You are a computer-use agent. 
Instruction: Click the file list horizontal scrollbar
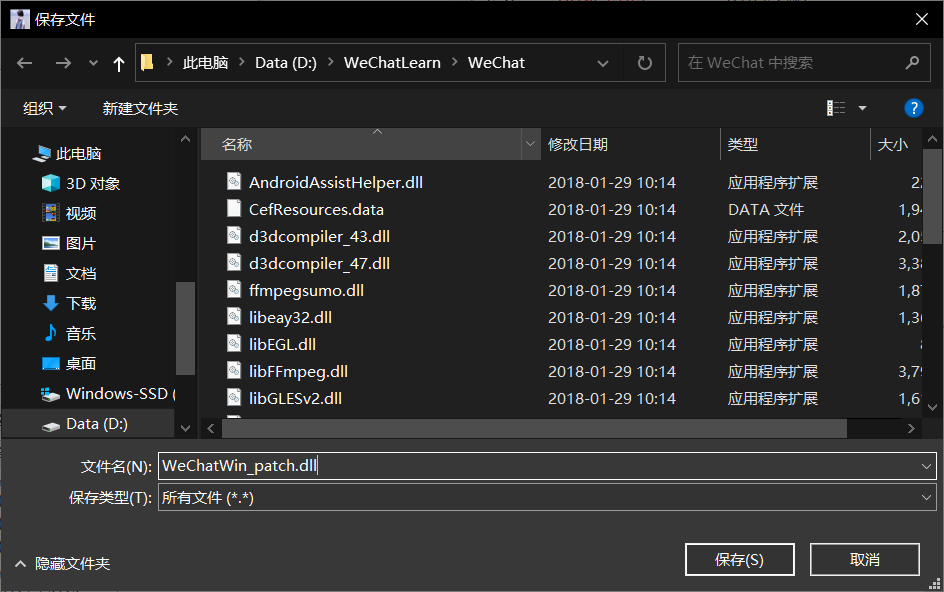click(534, 428)
